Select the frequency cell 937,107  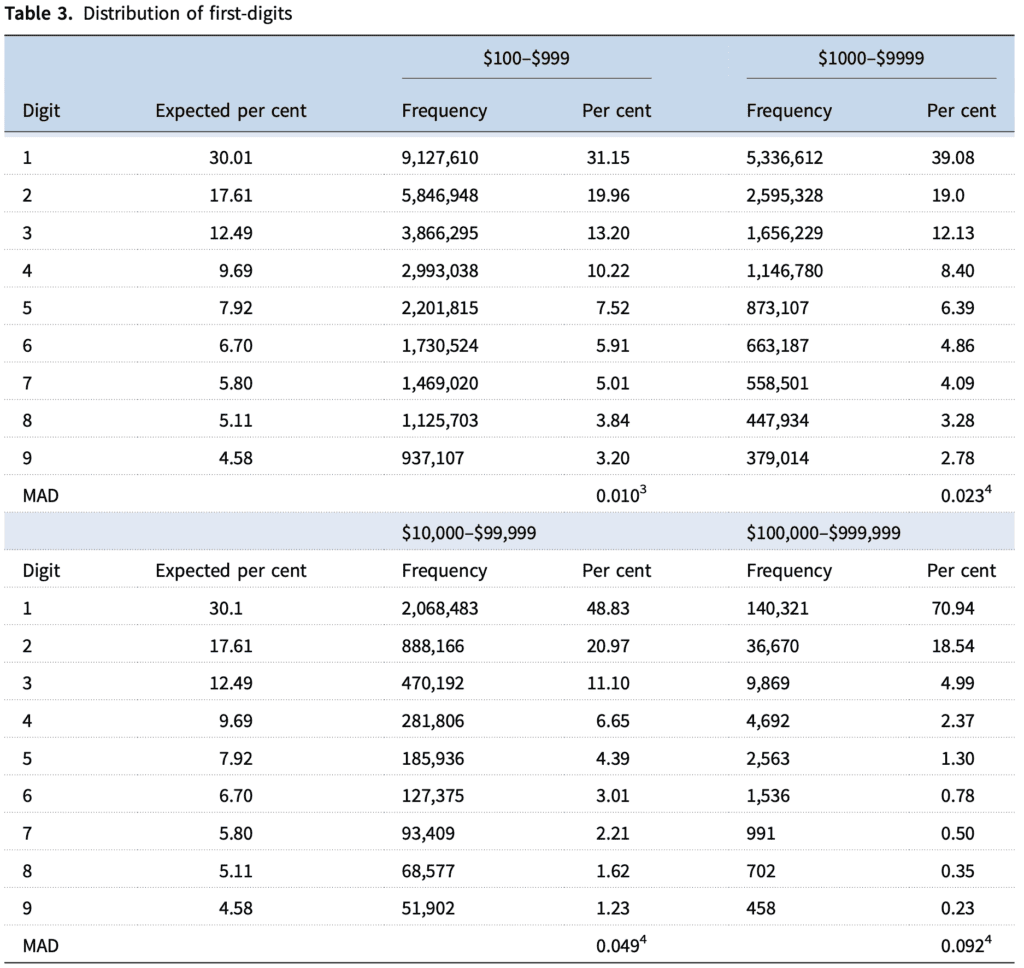click(x=432, y=459)
